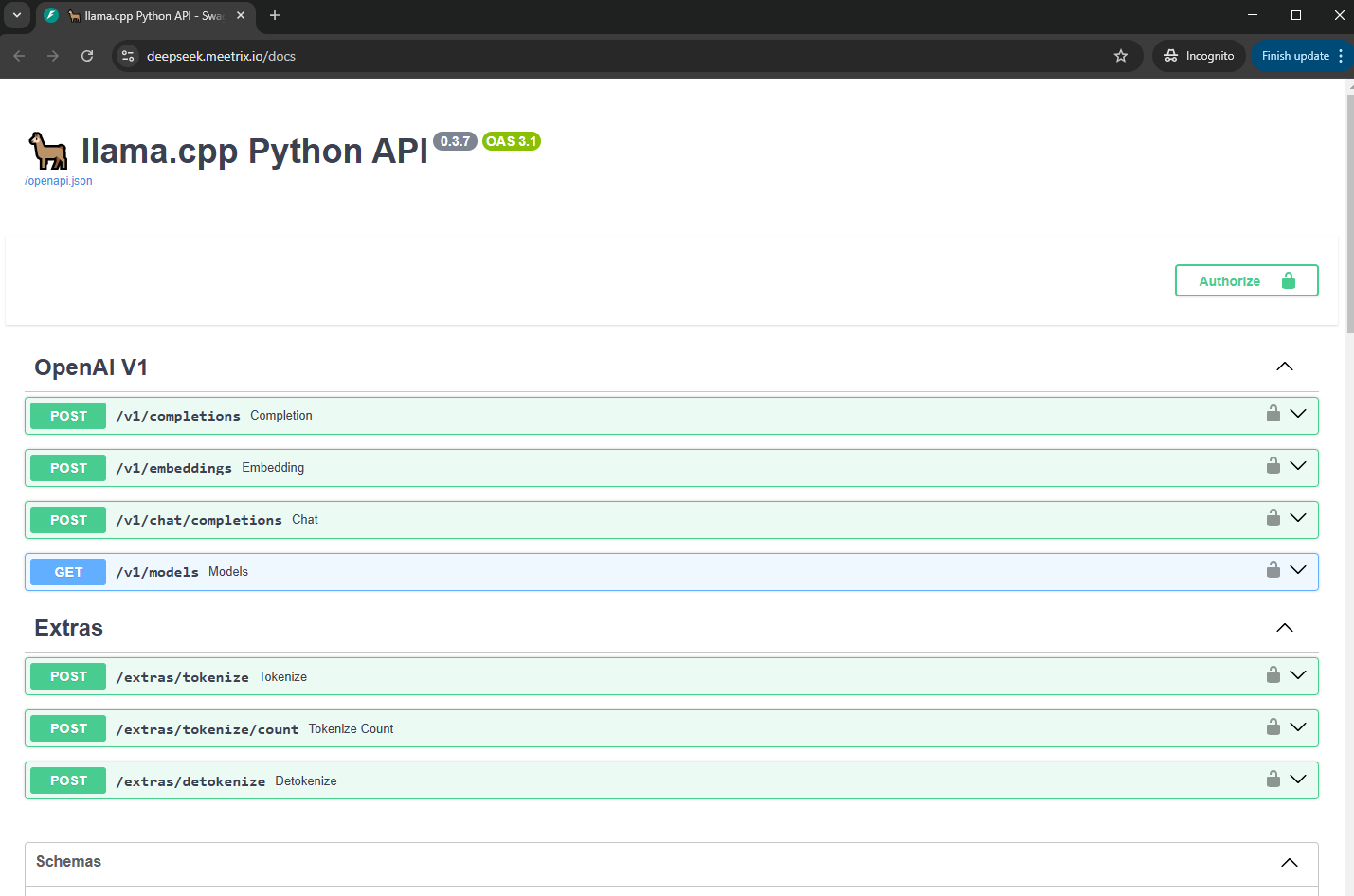Click the POST badge for /v1/completions
The image size is (1354, 896).
click(x=68, y=416)
